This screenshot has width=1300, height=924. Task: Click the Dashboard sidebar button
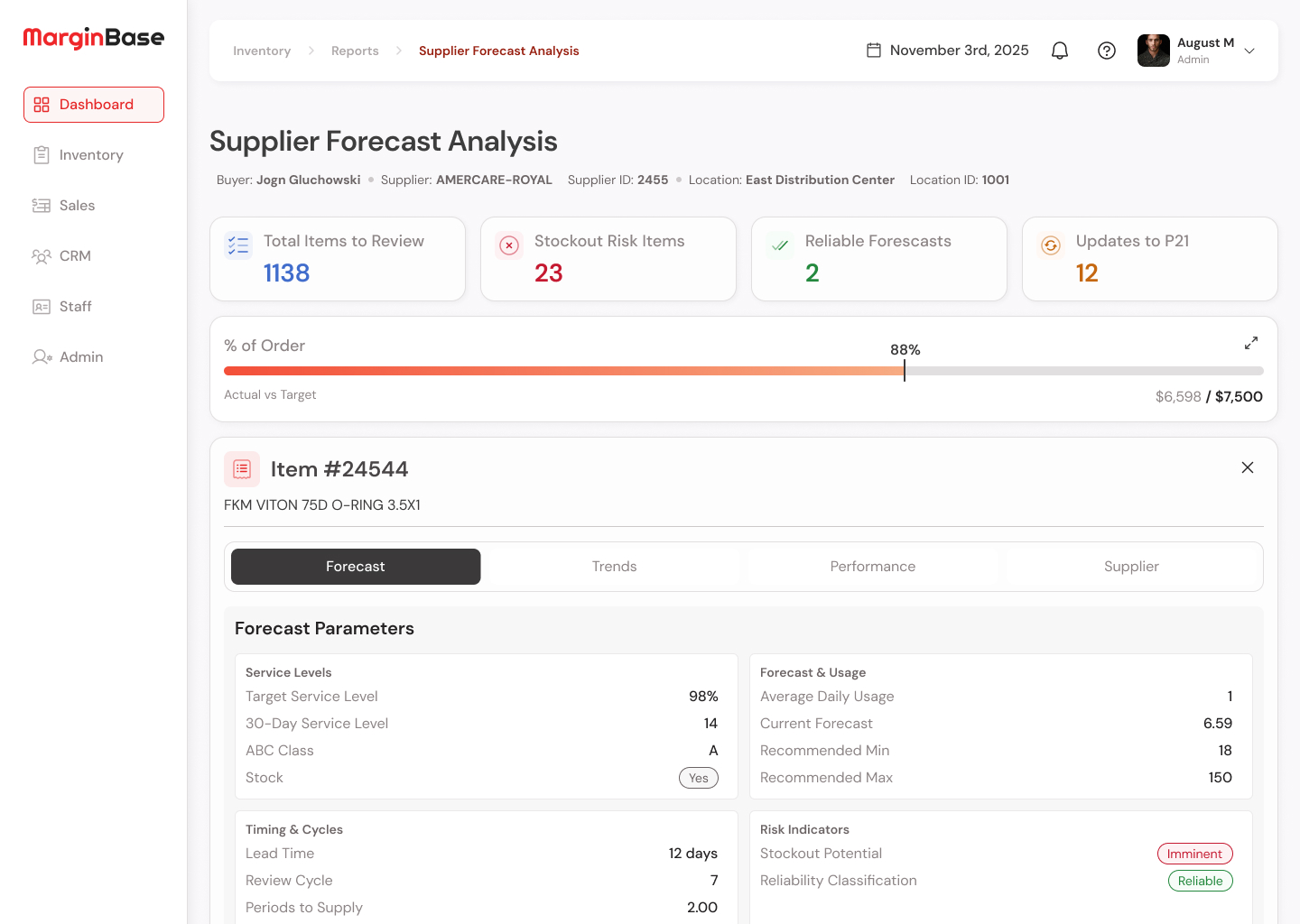pyautogui.click(x=94, y=105)
